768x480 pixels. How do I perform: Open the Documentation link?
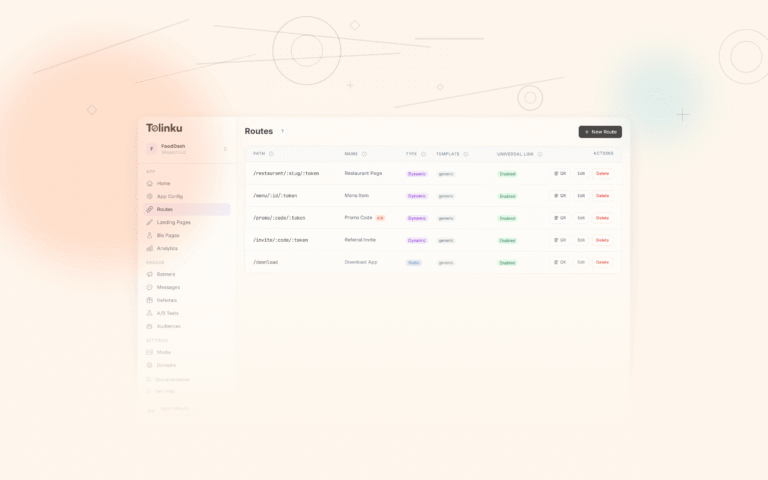tap(168, 380)
